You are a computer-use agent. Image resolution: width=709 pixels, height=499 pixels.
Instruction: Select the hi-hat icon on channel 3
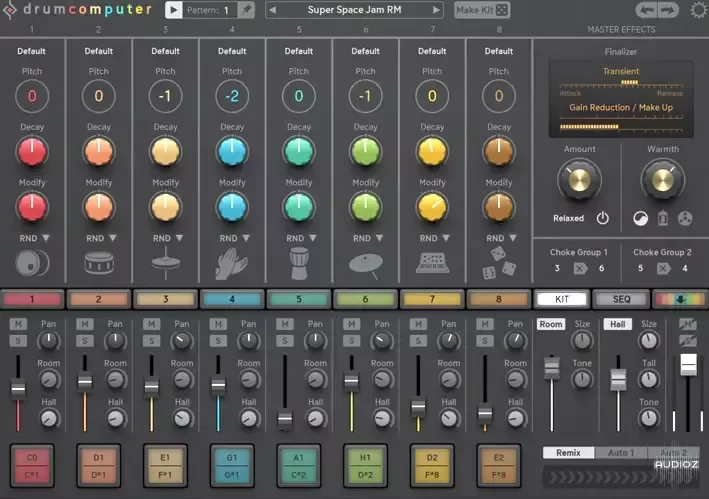click(165, 263)
